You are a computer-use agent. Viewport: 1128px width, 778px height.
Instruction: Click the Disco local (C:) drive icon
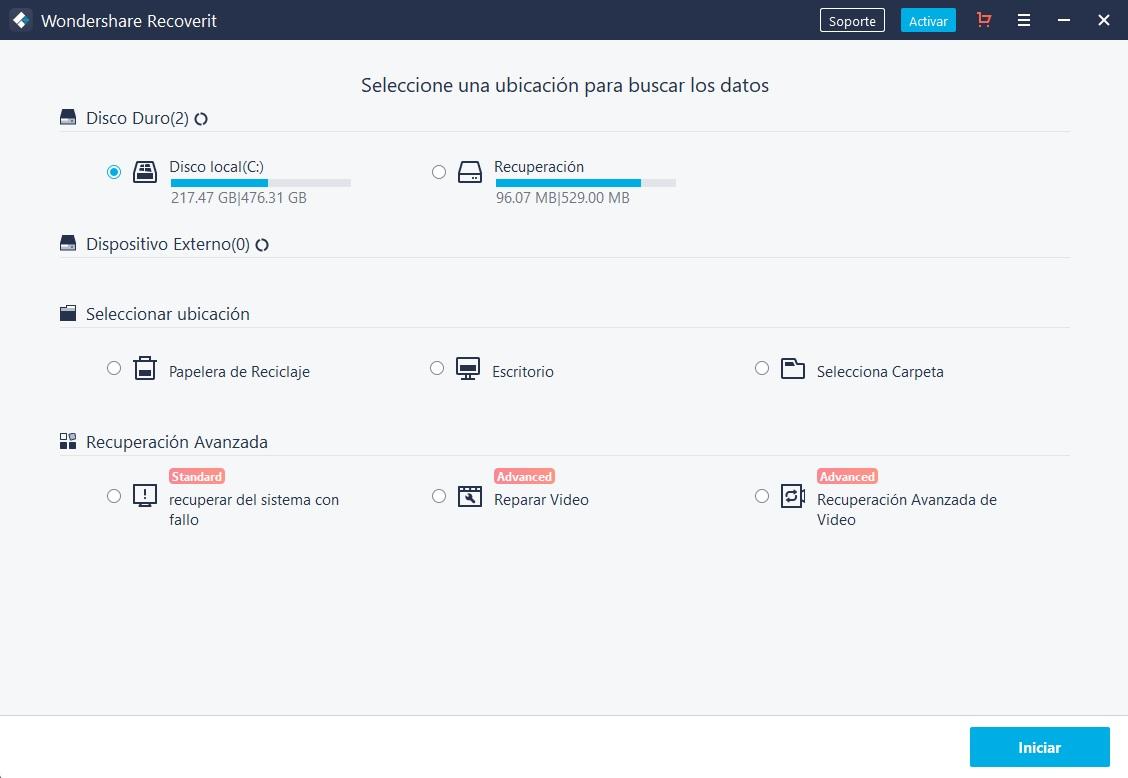145,172
